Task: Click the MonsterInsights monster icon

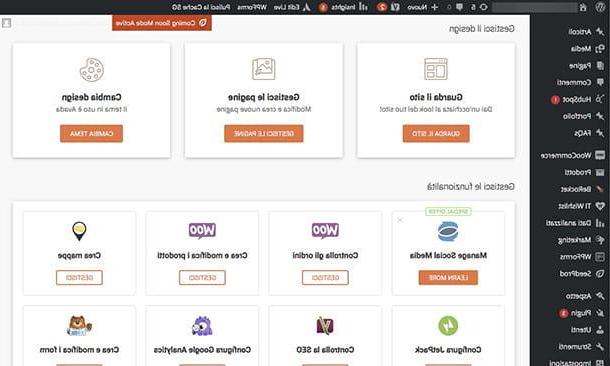Action: (202, 326)
